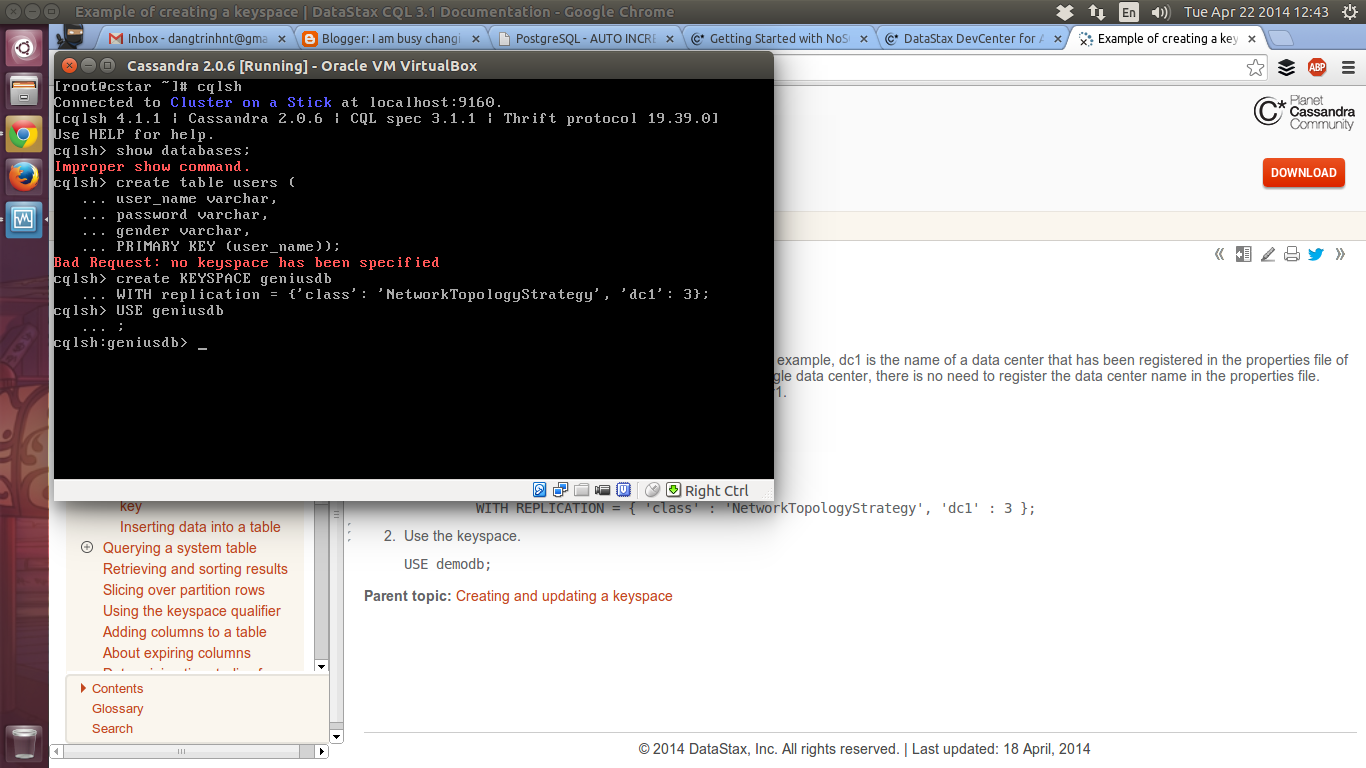Viewport: 1366px width, 768px height.
Task: Open the sound volume indicator
Action: (1160, 12)
